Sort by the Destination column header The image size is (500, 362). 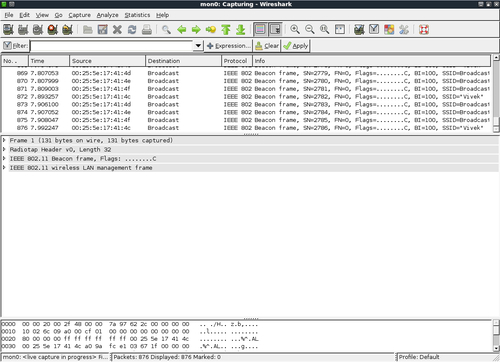point(183,61)
